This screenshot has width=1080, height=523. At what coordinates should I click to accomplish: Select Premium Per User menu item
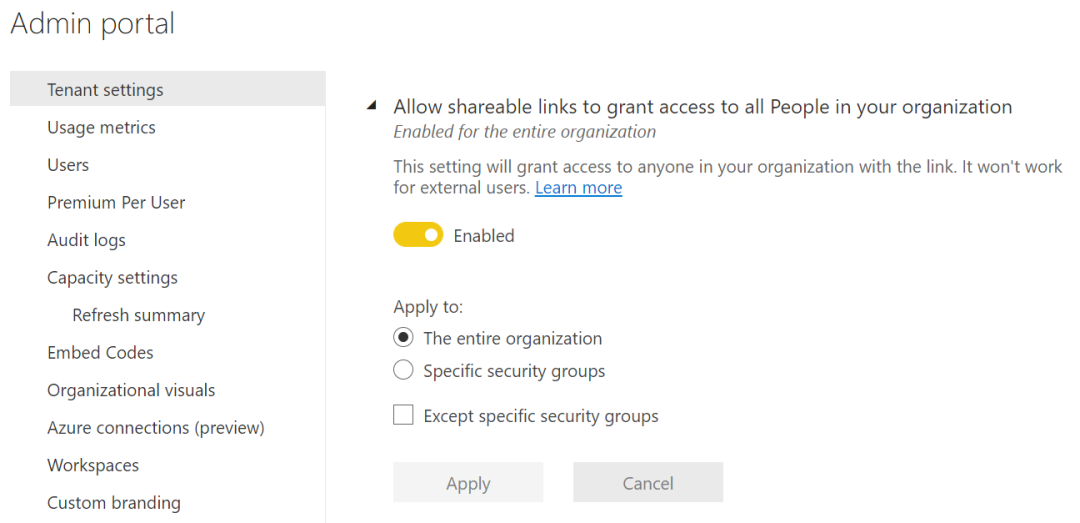(116, 202)
